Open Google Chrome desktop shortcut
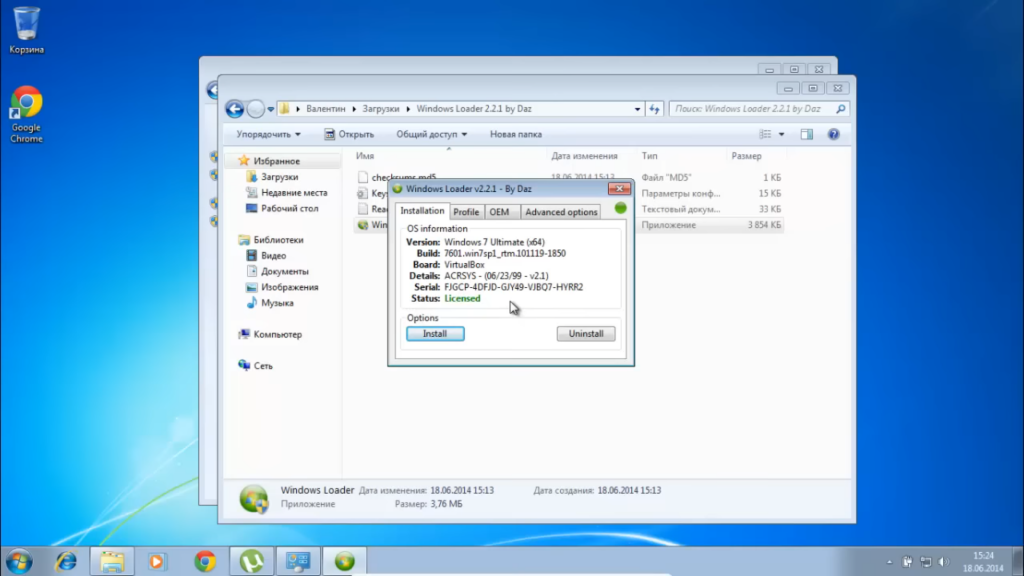1024x576 pixels. click(26, 114)
